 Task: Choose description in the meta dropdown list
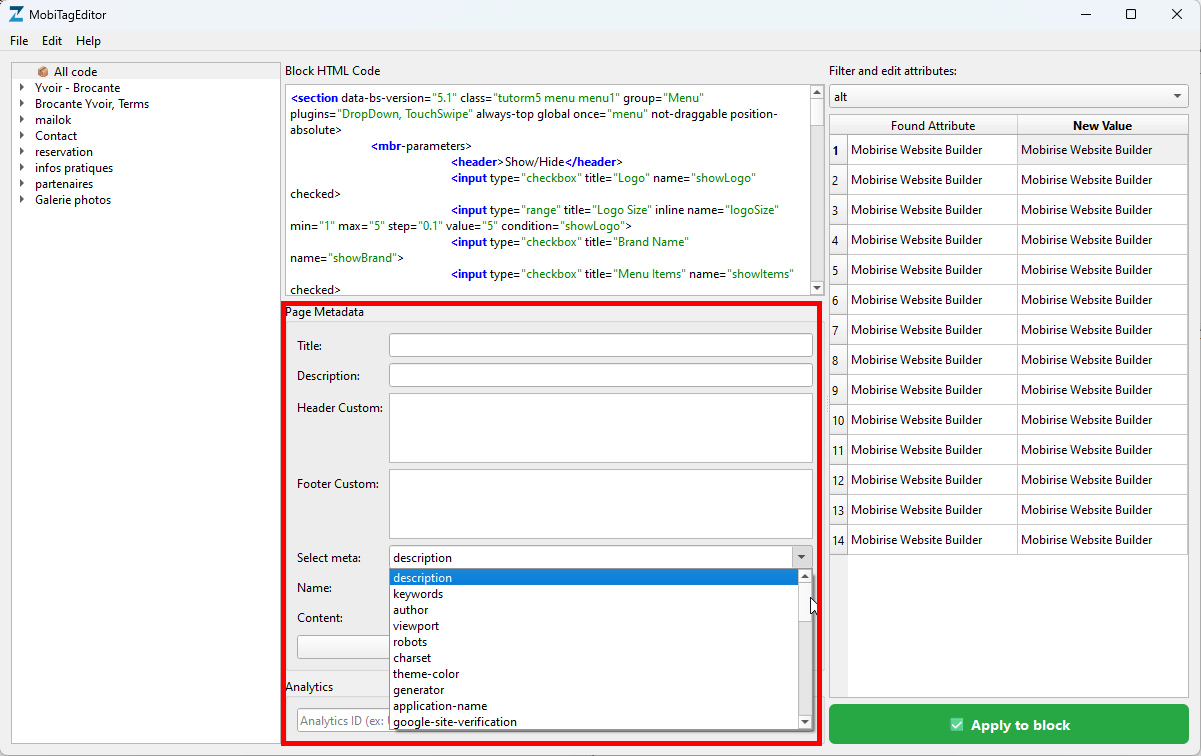pos(594,578)
